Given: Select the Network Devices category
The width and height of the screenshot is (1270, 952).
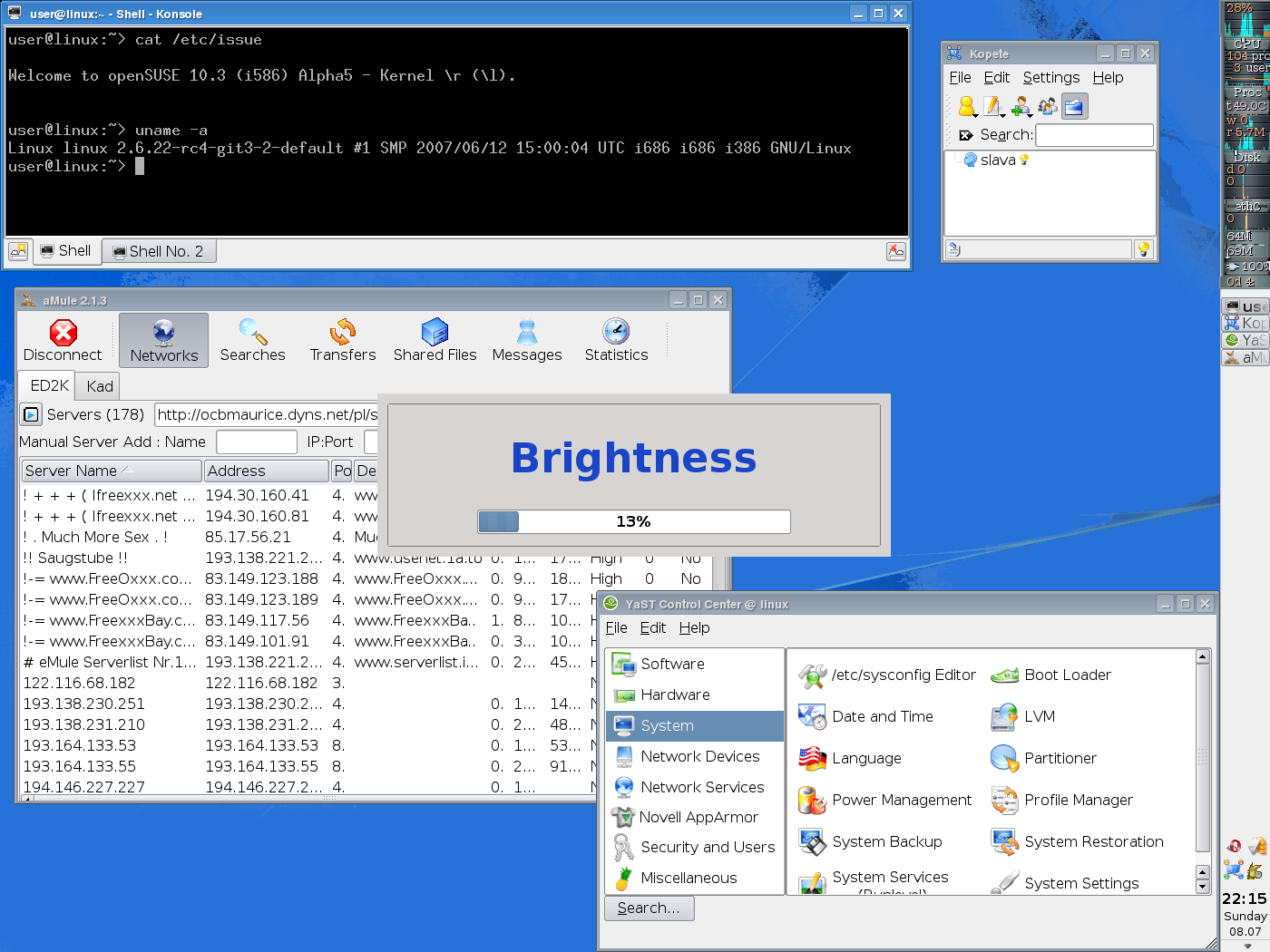Looking at the screenshot, I should pos(694,756).
